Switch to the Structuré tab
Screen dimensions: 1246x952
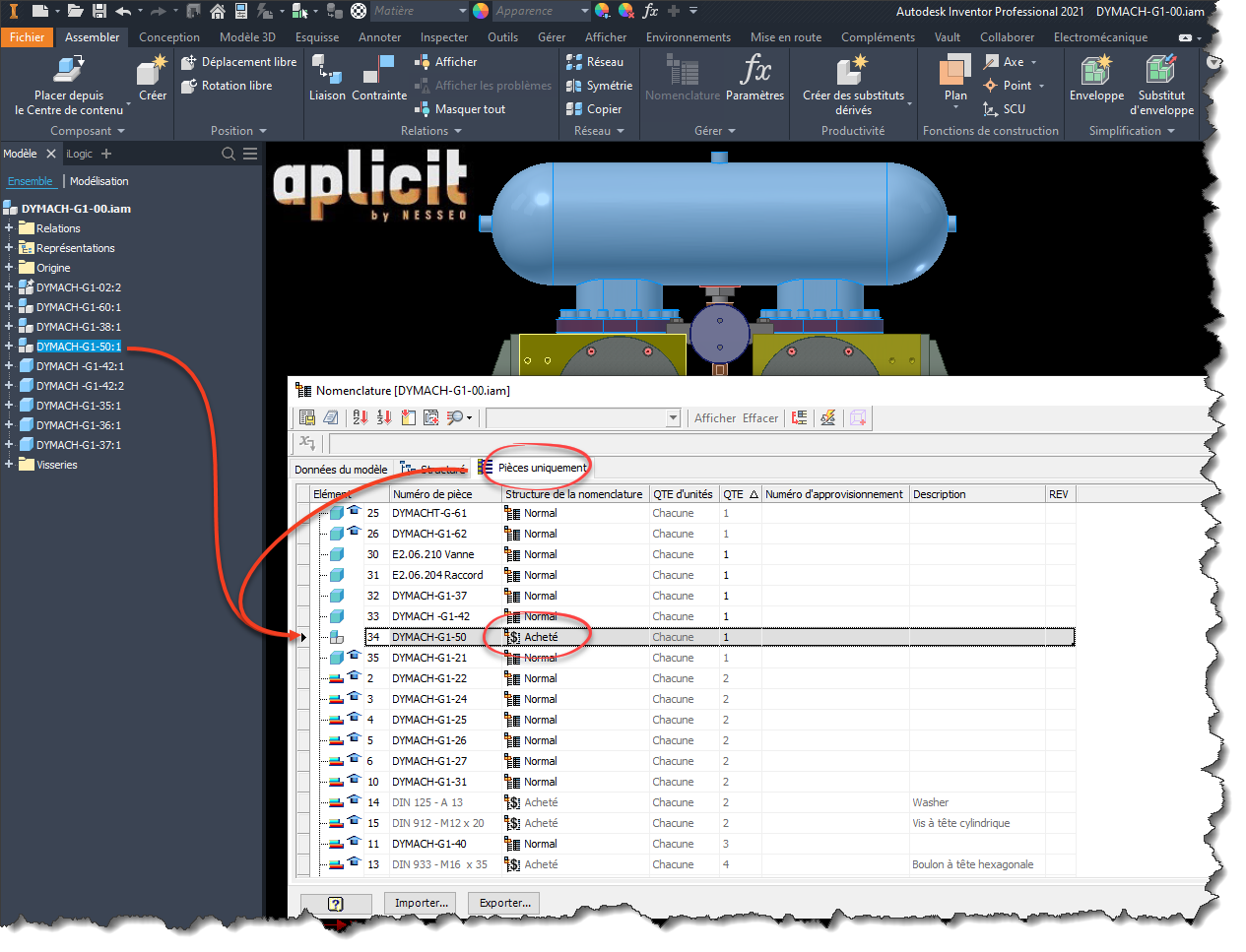click(x=434, y=469)
